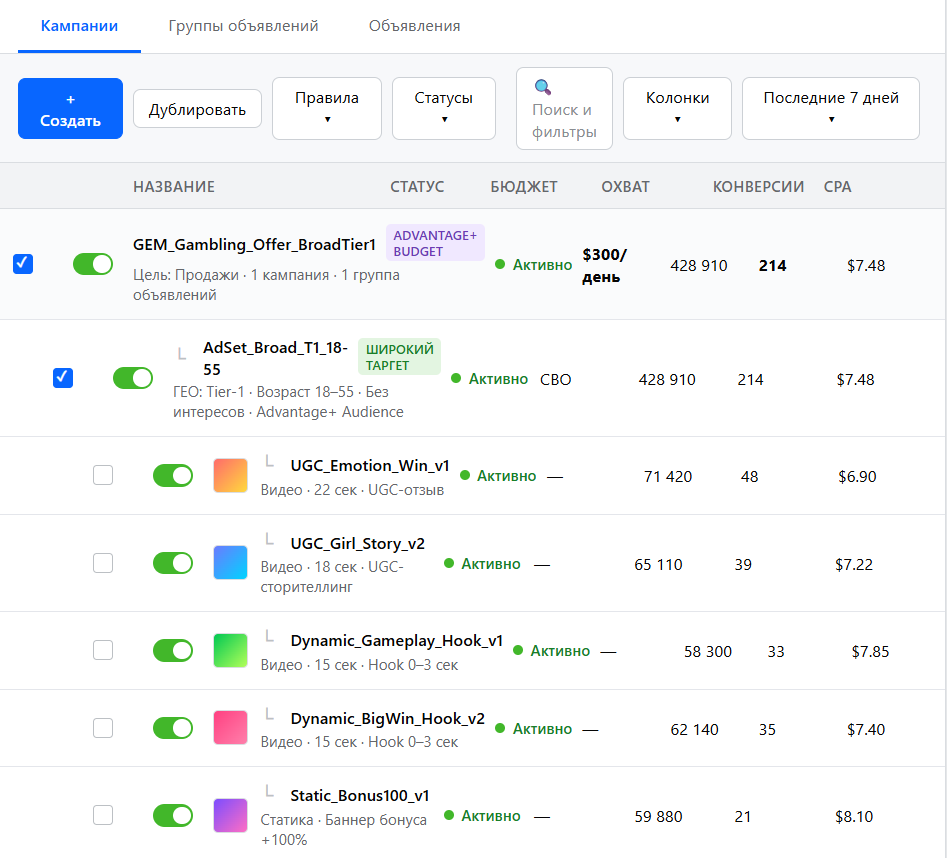Image resolution: width=947 pixels, height=858 pixels.
Task: Expand the Статусы dropdown
Action: (444, 108)
